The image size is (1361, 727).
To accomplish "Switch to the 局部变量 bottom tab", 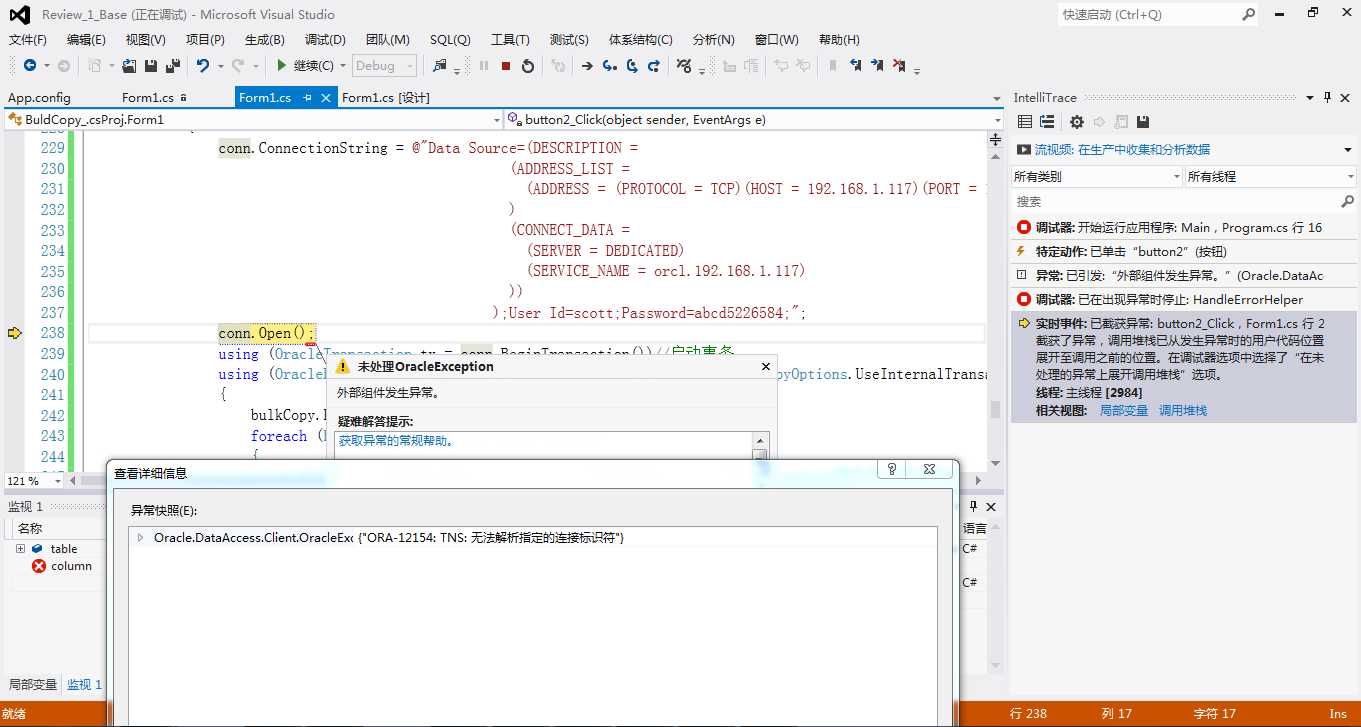I will coord(33,685).
